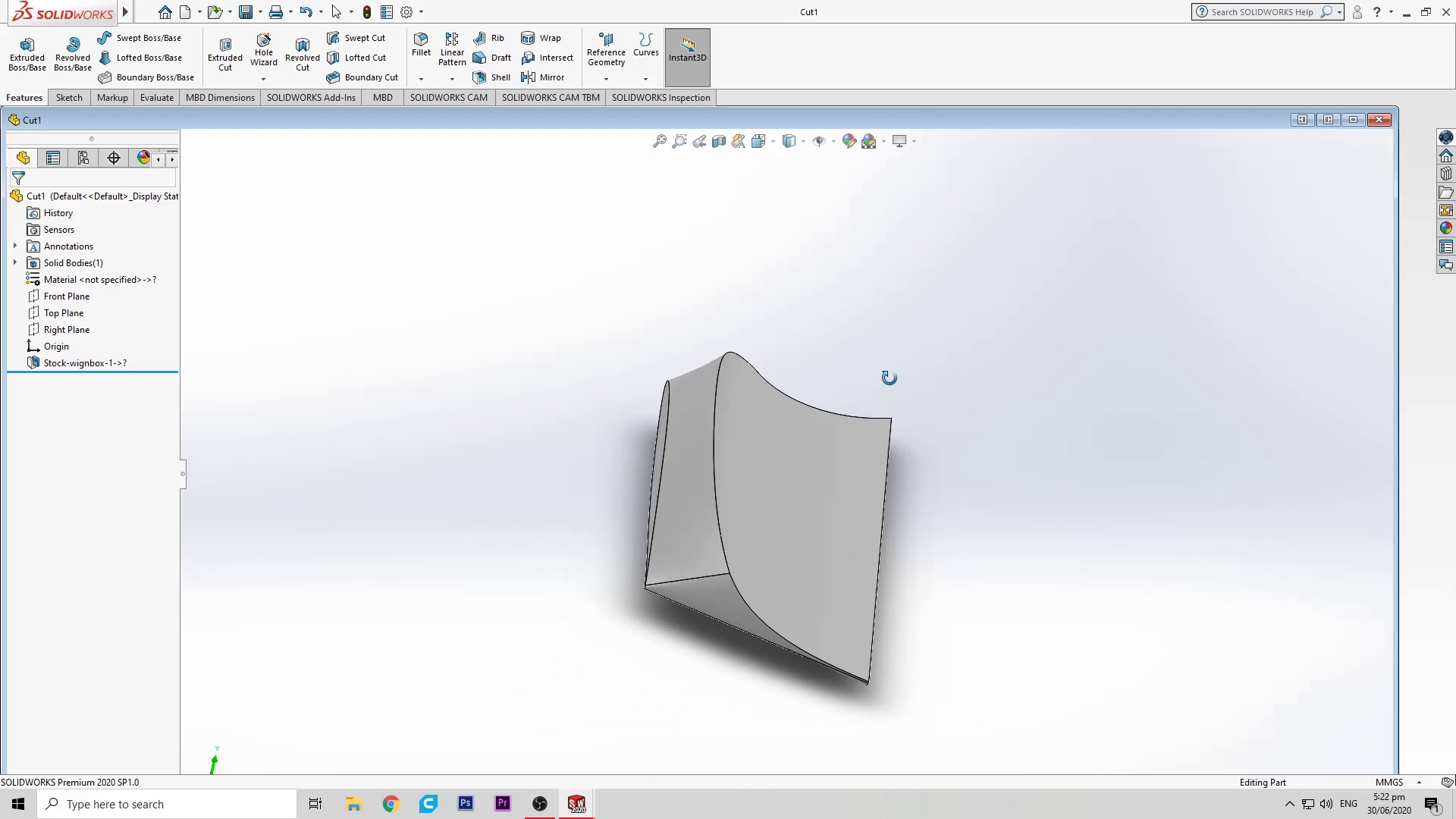Screen dimensions: 1456x819
Task: Open Appearances task pane icon
Action: 1446,228
